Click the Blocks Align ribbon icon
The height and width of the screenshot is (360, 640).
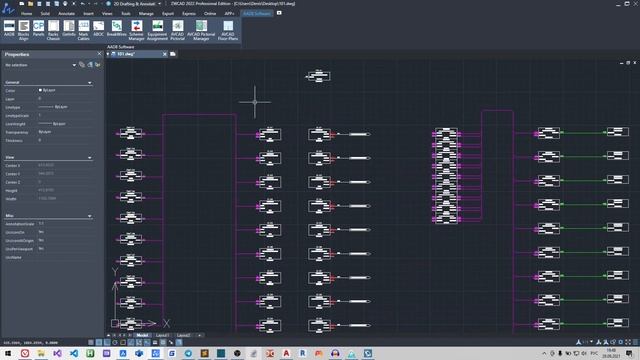[24, 30]
